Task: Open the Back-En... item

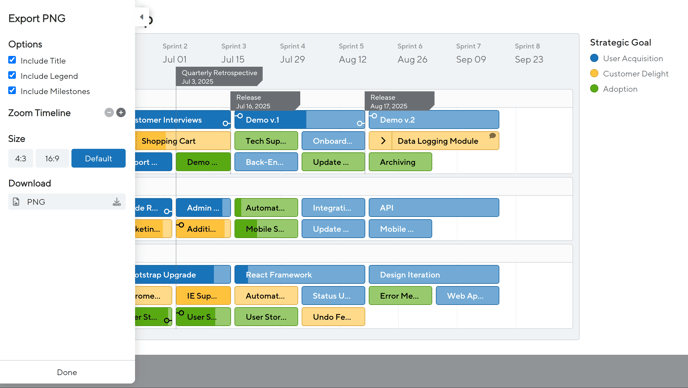Action: click(266, 162)
